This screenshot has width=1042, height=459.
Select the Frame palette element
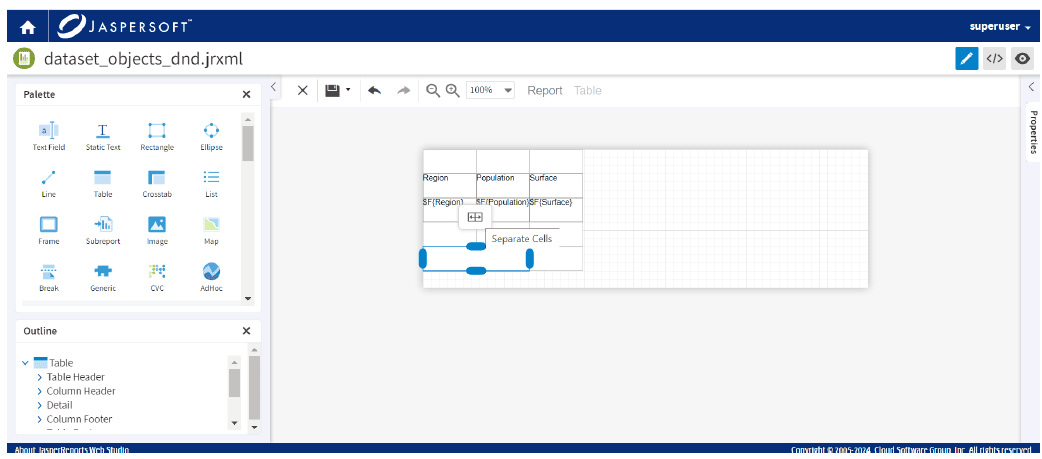[49, 230]
